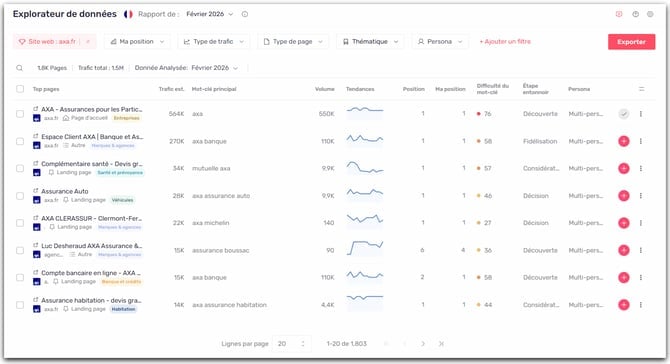
Task: Open the three-dot menu for Luc Desheraud row
Action: click(641, 250)
